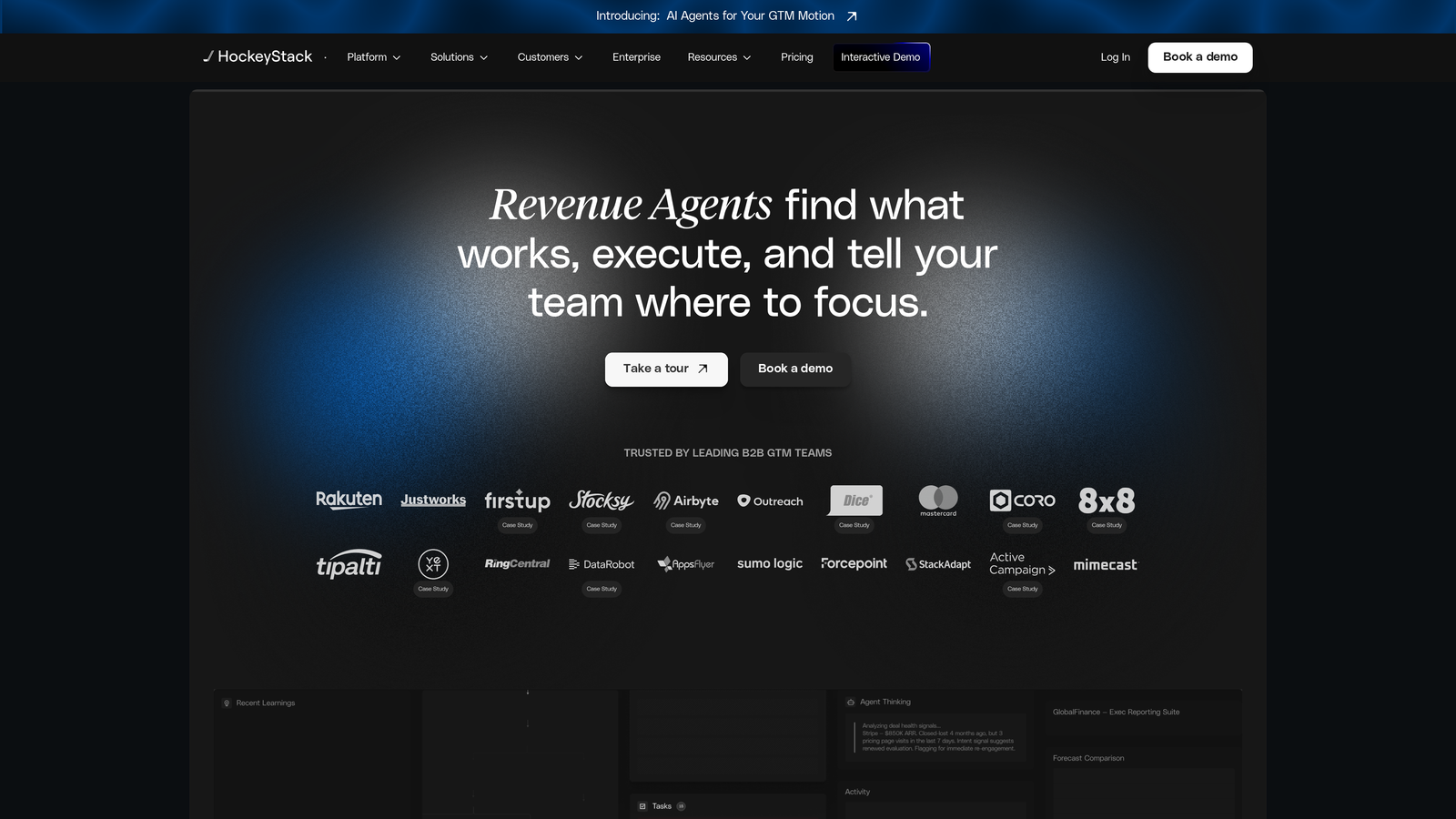Image resolution: width=1456 pixels, height=819 pixels.
Task: Click the task count badge beside Tasks
Action: 682,806
